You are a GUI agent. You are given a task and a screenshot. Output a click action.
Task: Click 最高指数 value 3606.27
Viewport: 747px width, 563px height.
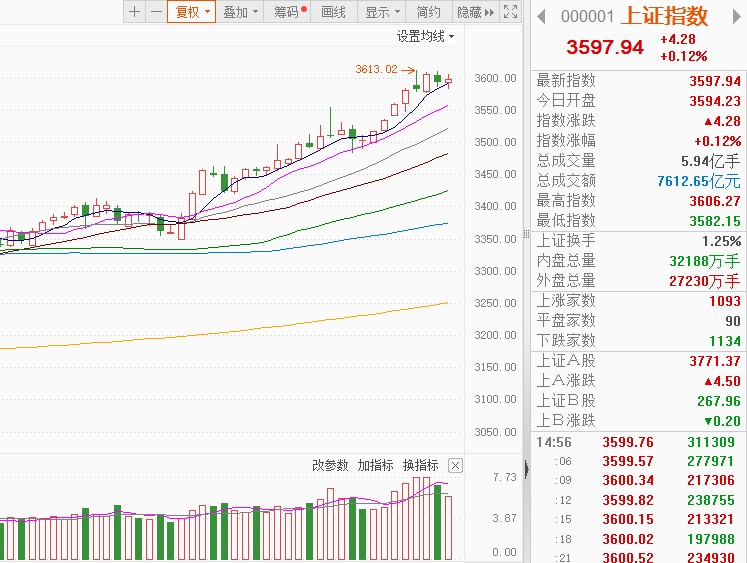point(715,201)
